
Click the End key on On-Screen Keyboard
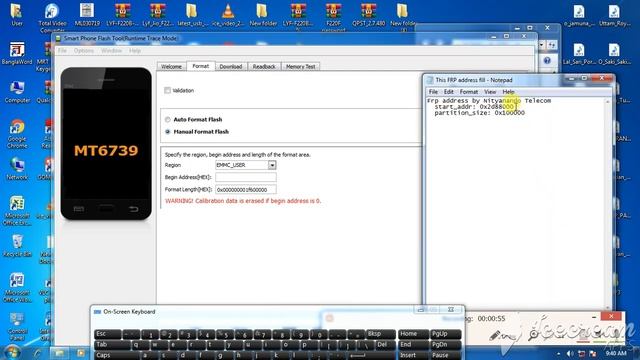point(413,344)
